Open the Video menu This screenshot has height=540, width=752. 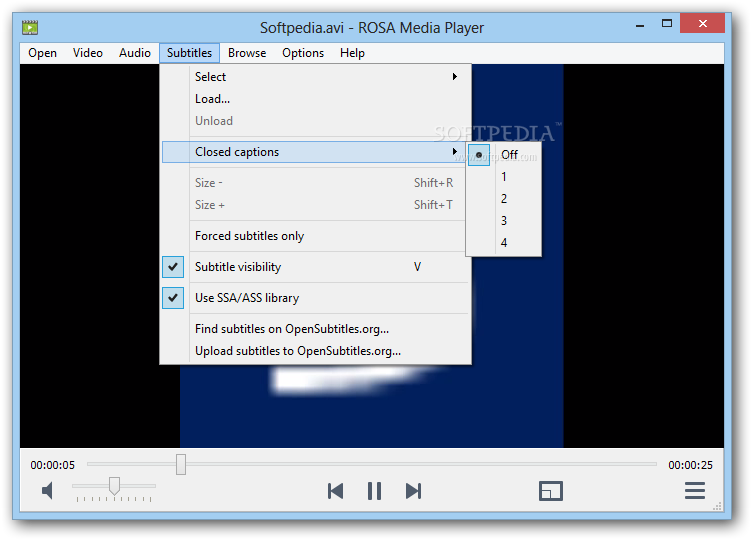[88, 53]
